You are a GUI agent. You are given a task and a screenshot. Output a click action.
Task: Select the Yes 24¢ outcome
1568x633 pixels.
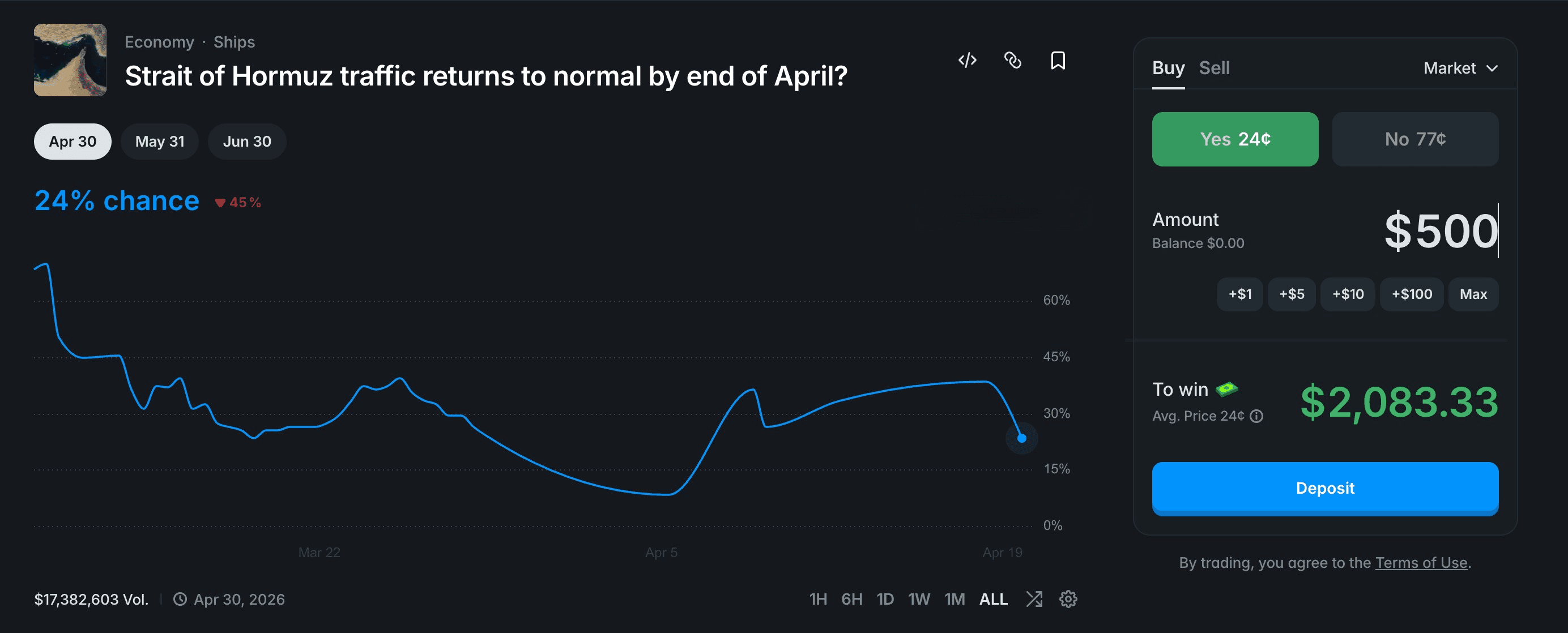pyautogui.click(x=1235, y=139)
